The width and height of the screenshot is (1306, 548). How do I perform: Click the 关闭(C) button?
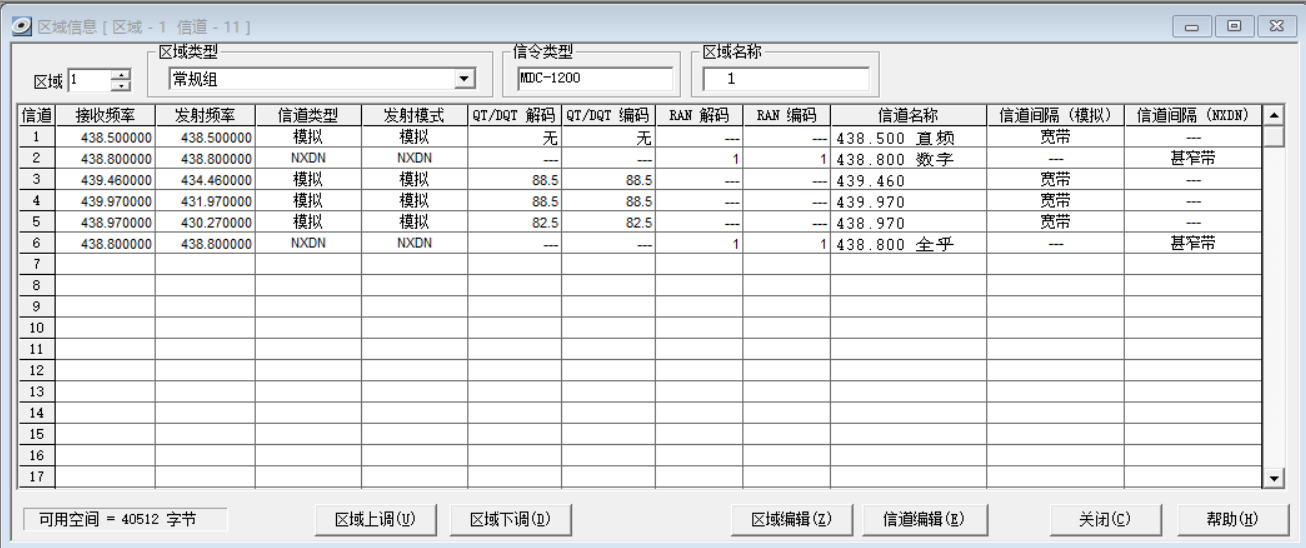coord(1105,519)
